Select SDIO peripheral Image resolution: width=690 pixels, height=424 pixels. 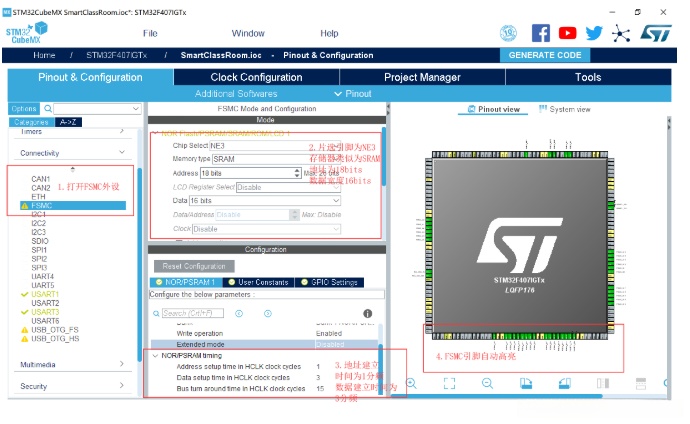pyautogui.click(x=40, y=241)
